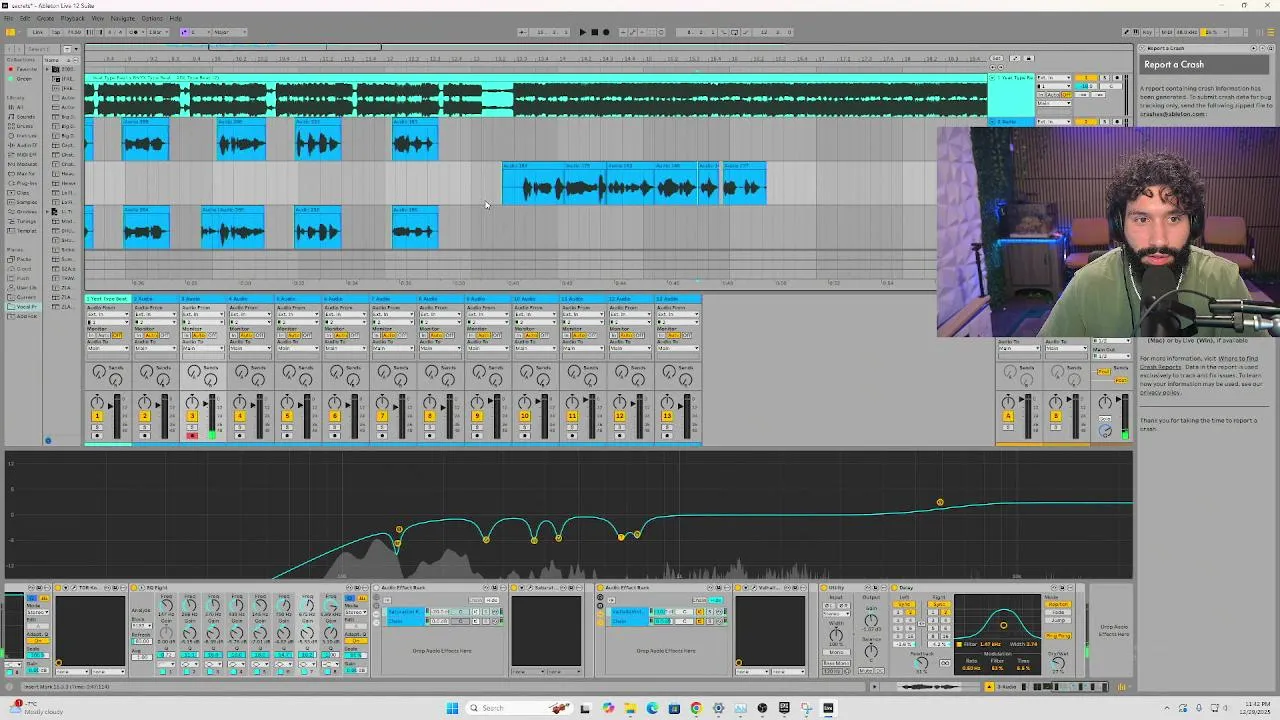Open the File menu
The width and height of the screenshot is (1280, 720).
tap(9, 18)
